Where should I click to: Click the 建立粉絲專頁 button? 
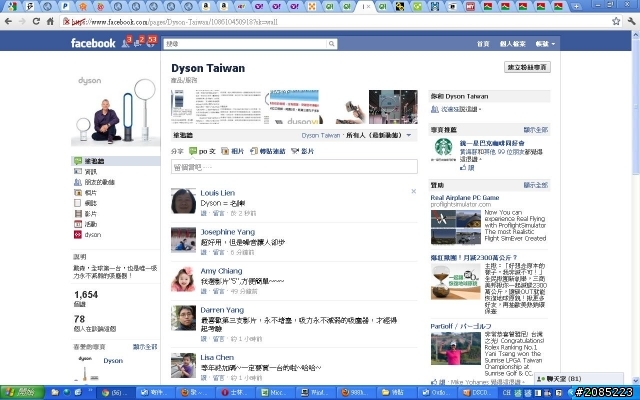point(527,67)
